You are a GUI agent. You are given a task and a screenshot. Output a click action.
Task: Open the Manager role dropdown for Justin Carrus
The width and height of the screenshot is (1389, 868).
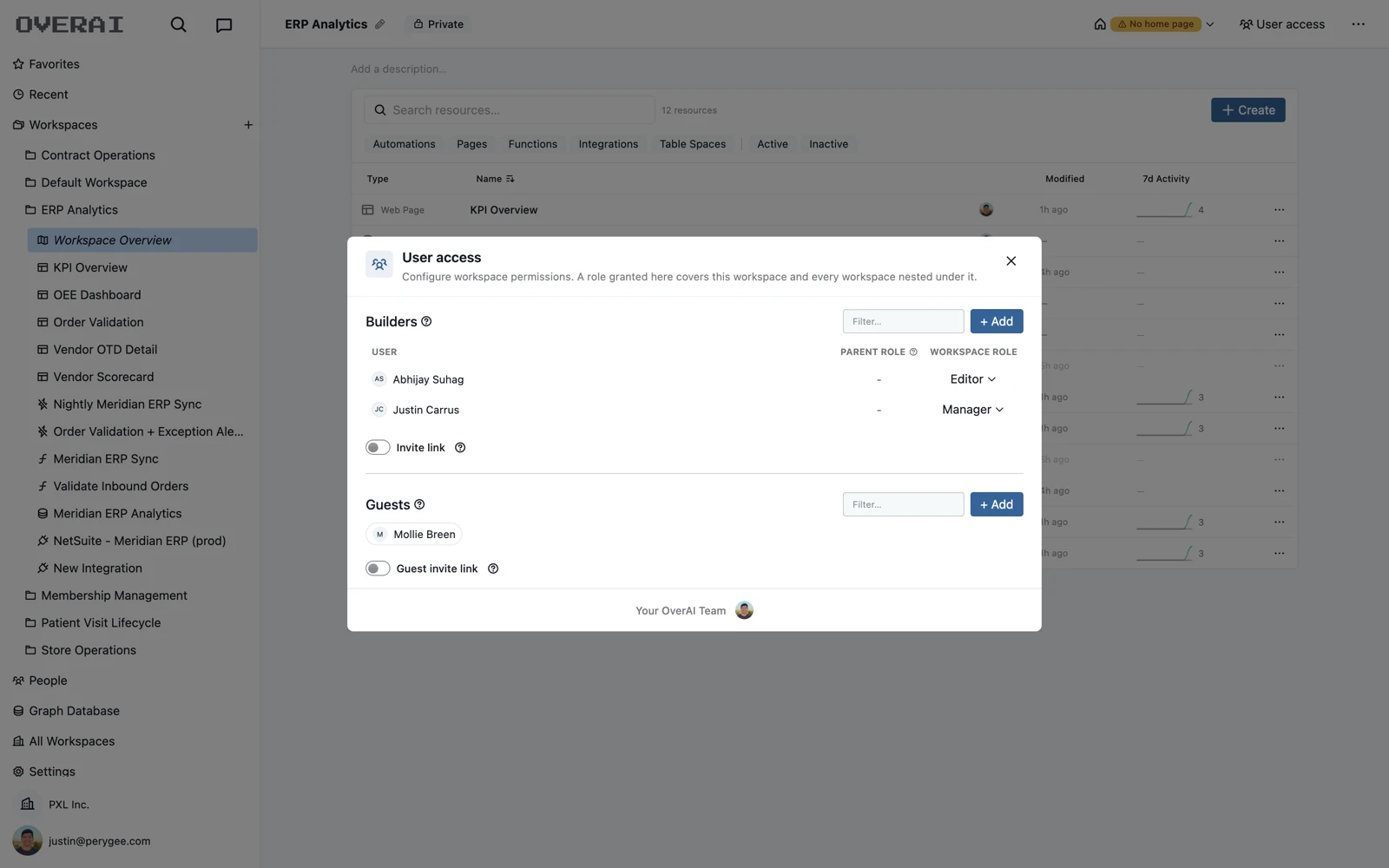[973, 410]
